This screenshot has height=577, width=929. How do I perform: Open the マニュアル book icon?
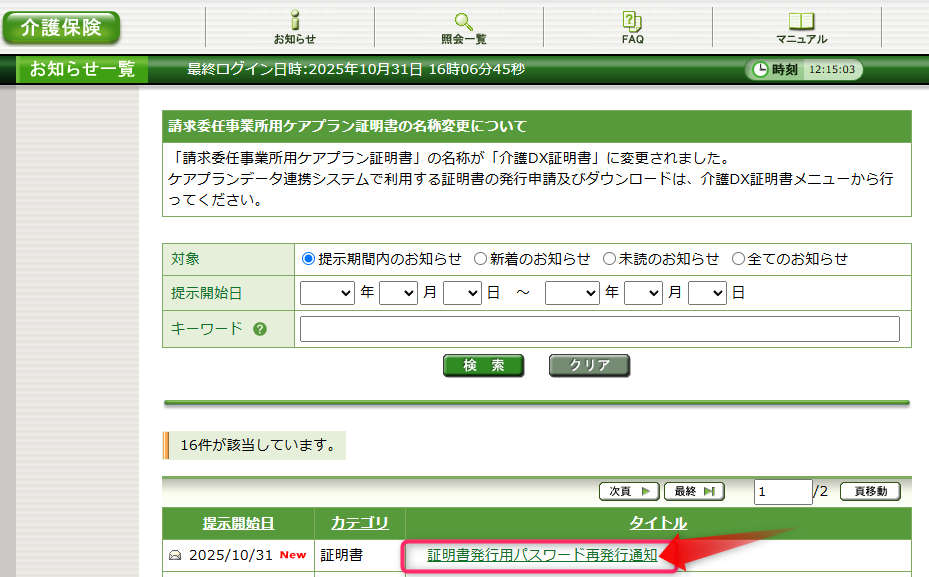[x=801, y=21]
